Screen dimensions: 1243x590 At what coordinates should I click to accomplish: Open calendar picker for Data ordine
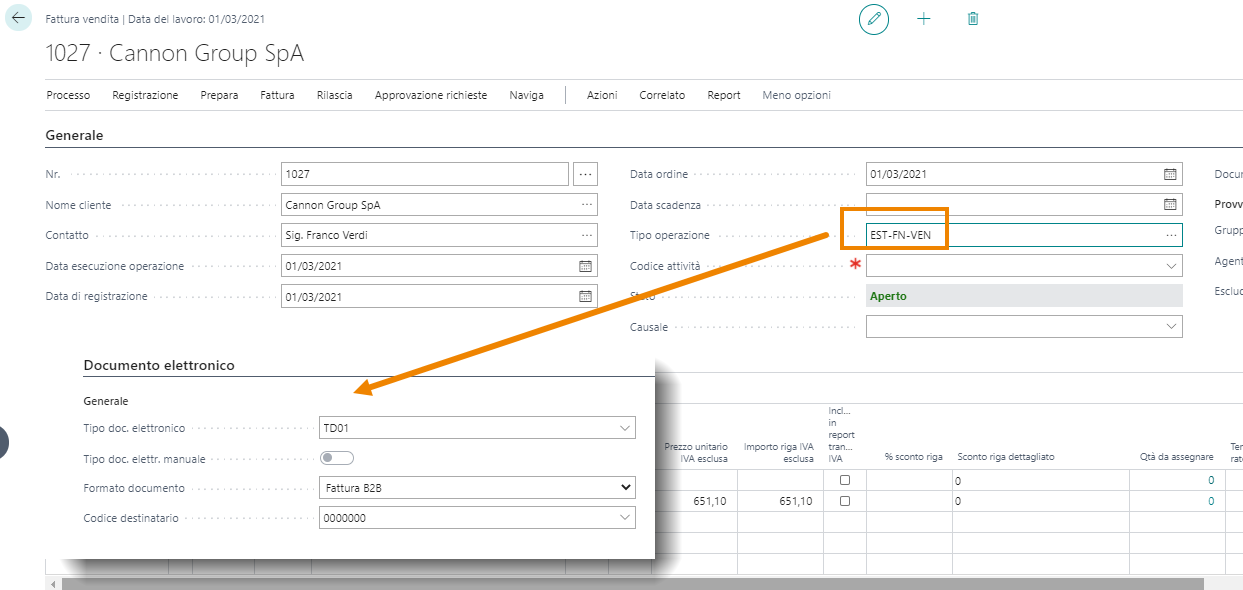coord(1170,174)
